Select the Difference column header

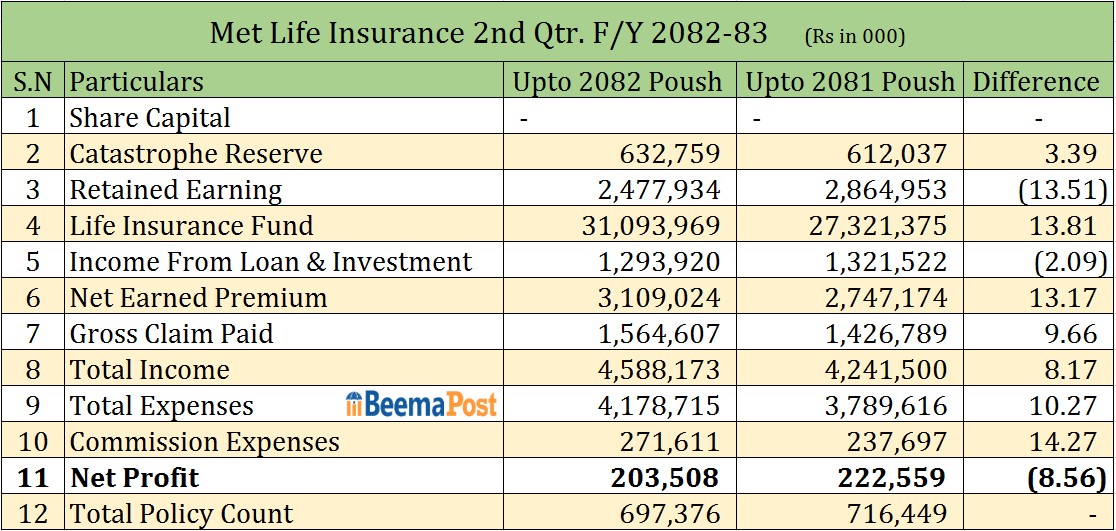pos(1036,81)
